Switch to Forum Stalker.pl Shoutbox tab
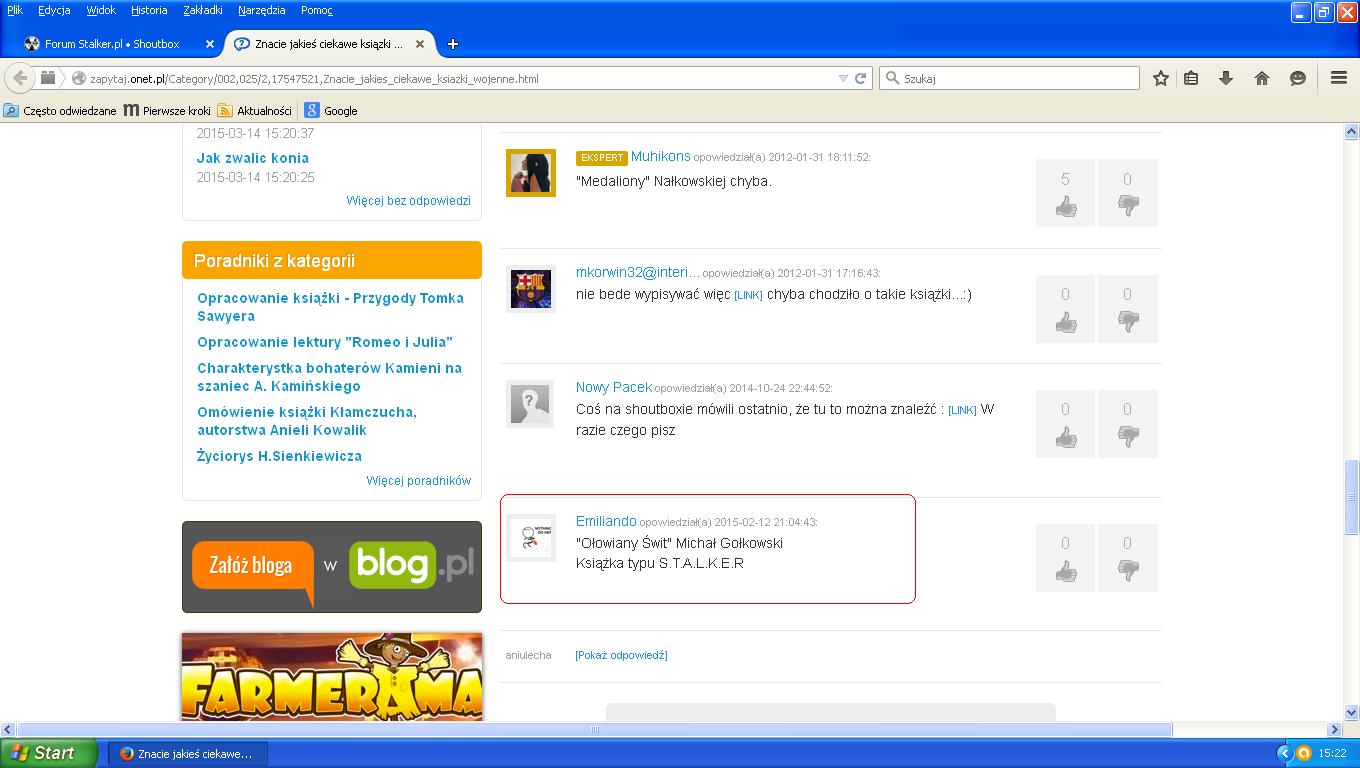Viewport: 1360px width, 768px height. pos(112,44)
